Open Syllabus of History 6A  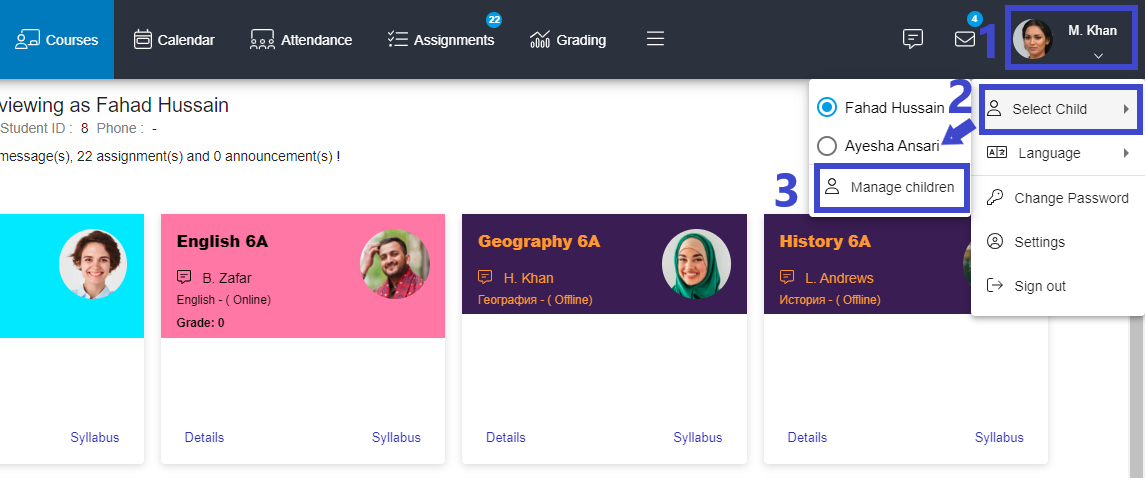(999, 438)
